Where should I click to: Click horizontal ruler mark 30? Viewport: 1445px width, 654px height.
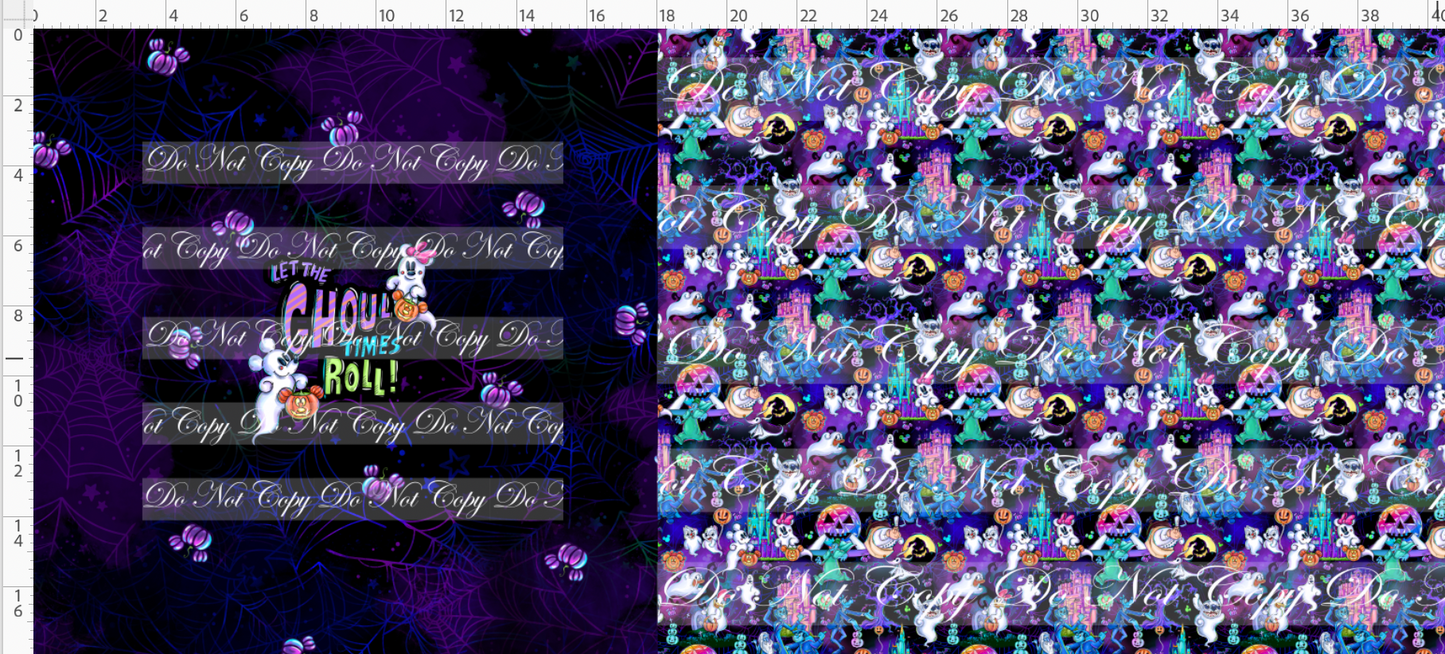(1090, 16)
